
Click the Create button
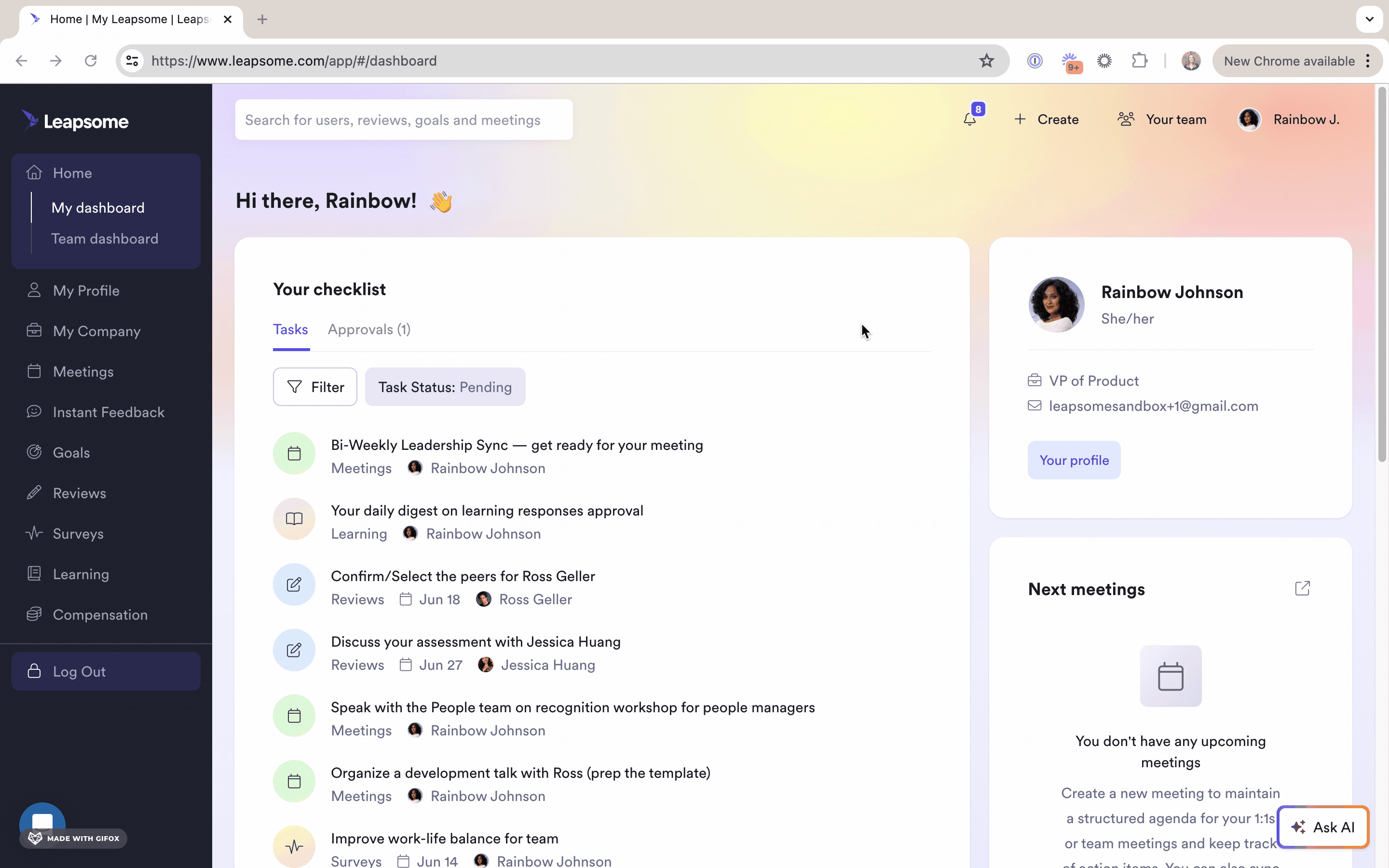tap(1047, 120)
